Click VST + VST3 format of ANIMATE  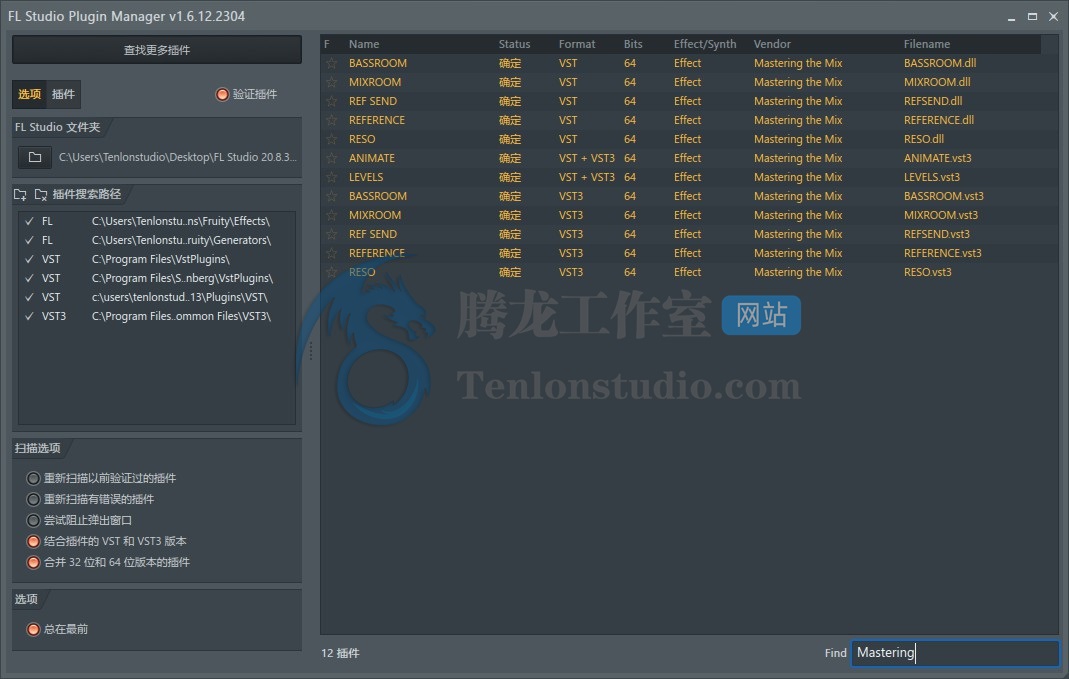point(586,159)
